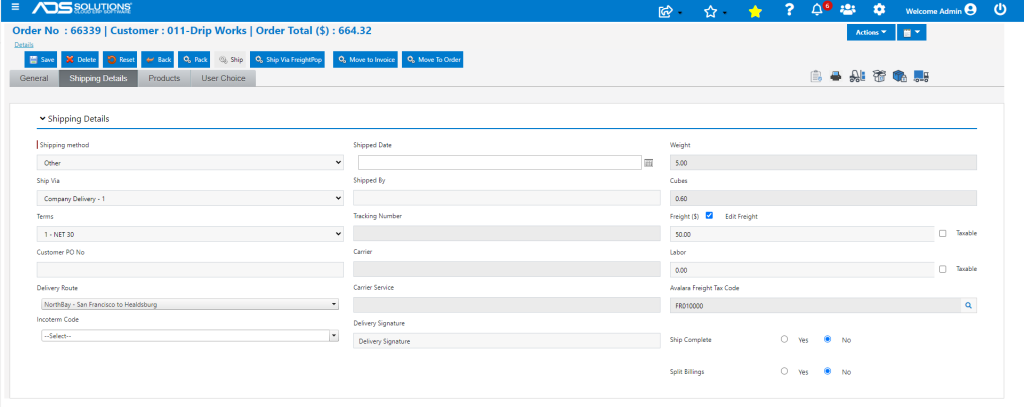Click the clipboard checklist icon near tabs
The height and width of the screenshot is (407, 1024).
[816, 76]
